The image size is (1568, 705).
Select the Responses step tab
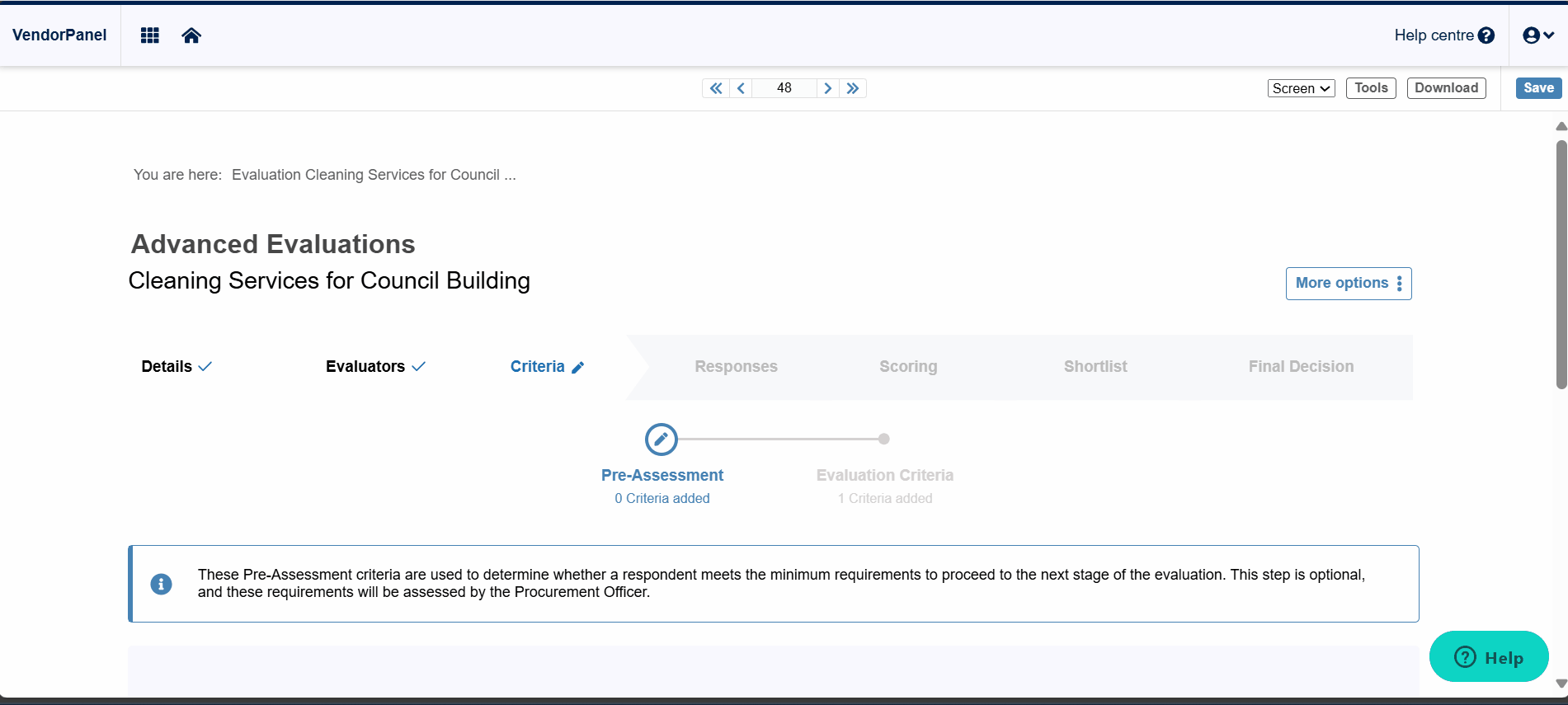(736, 367)
